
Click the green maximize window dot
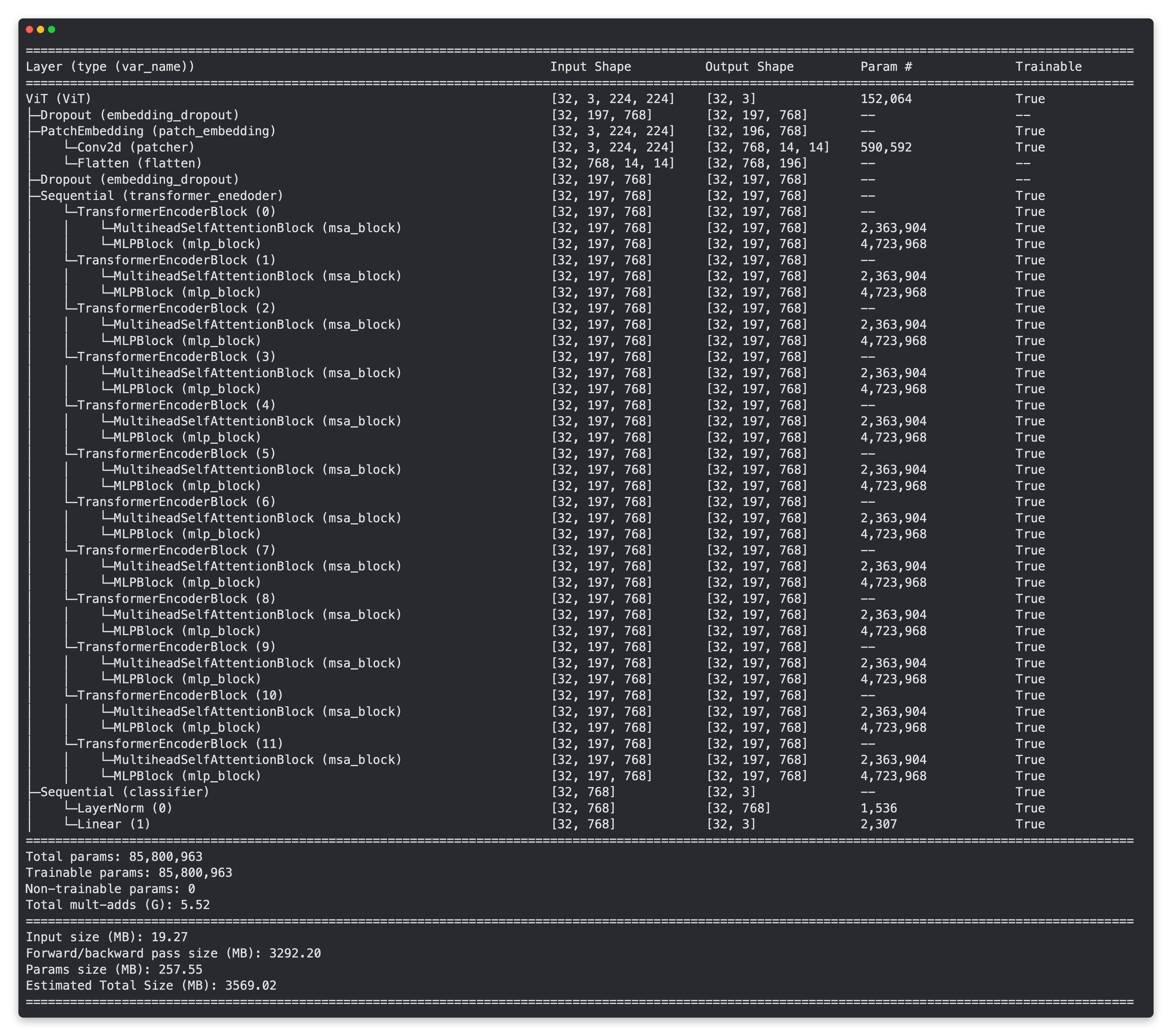[x=52, y=29]
